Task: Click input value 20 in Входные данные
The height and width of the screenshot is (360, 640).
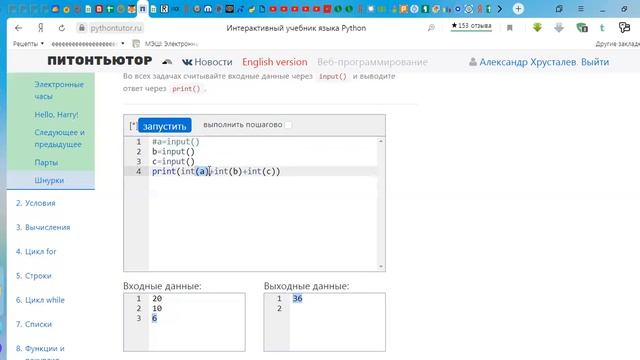Action: 157,298
